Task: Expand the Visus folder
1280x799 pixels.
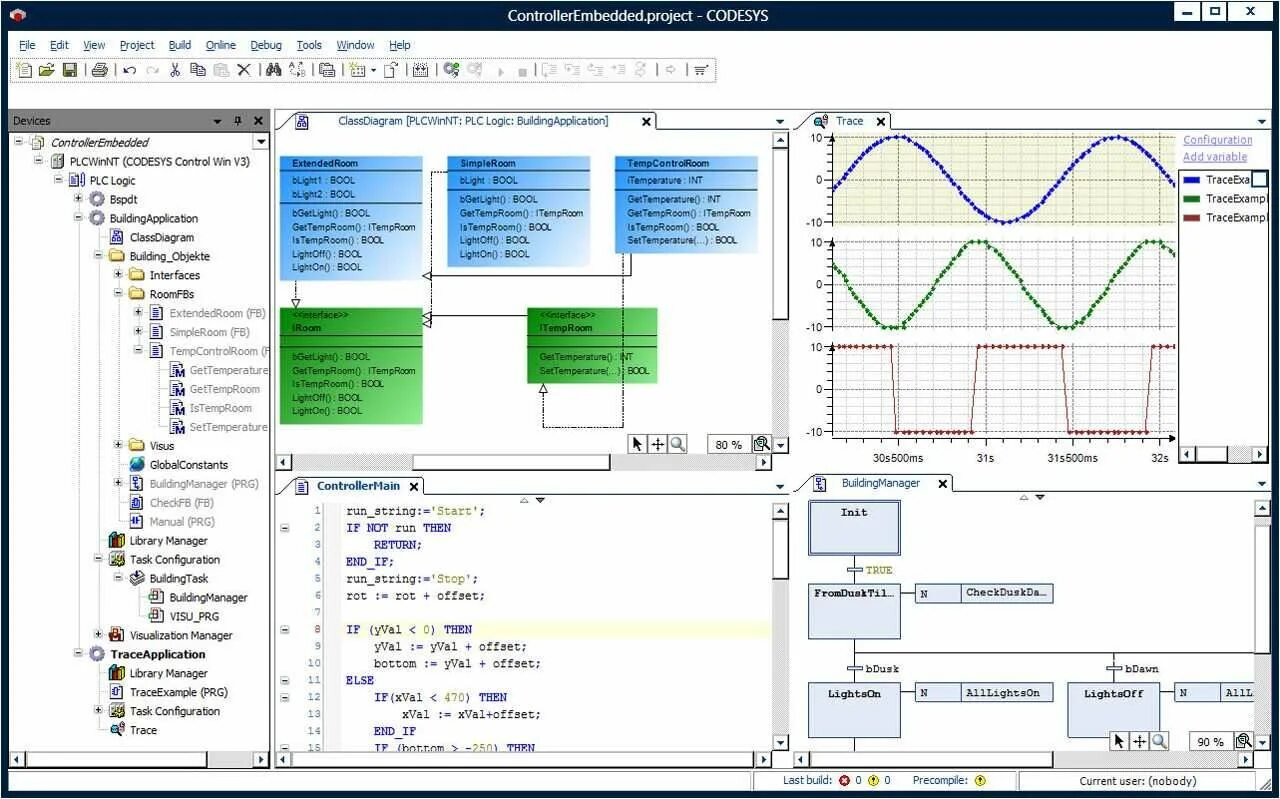Action: 118,446
